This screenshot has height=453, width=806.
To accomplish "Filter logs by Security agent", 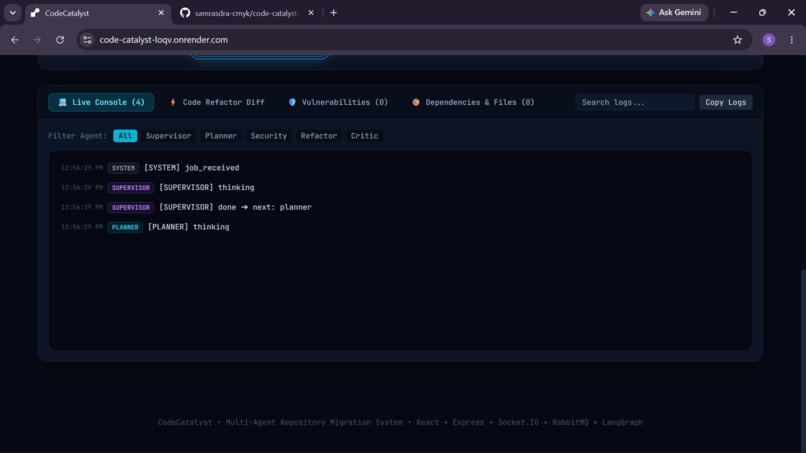I will tap(268, 136).
